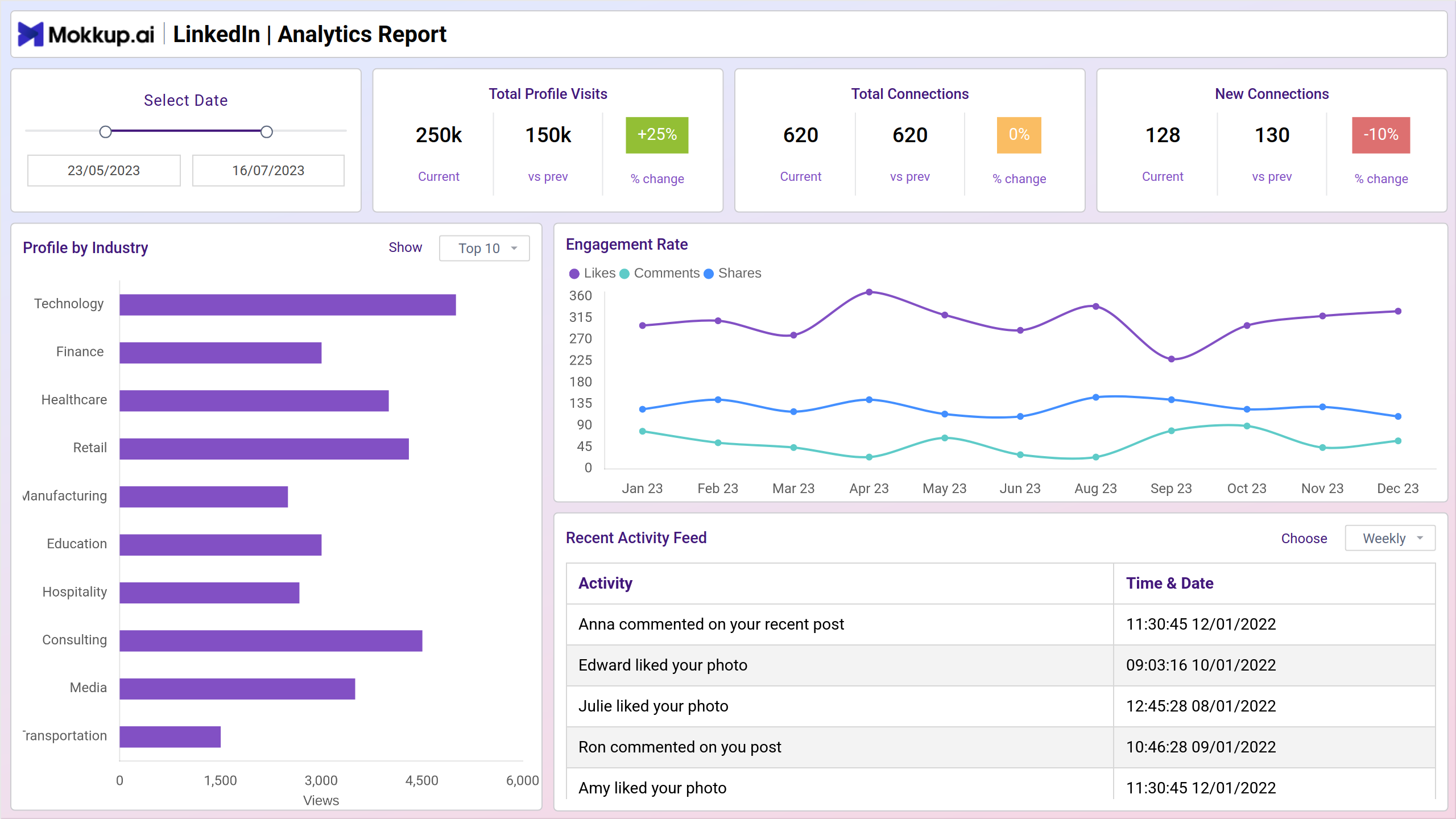Select the Healthcare bar
Image resolution: width=1456 pixels, height=819 pixels.
pyautogui.click(x=254, y=400)
